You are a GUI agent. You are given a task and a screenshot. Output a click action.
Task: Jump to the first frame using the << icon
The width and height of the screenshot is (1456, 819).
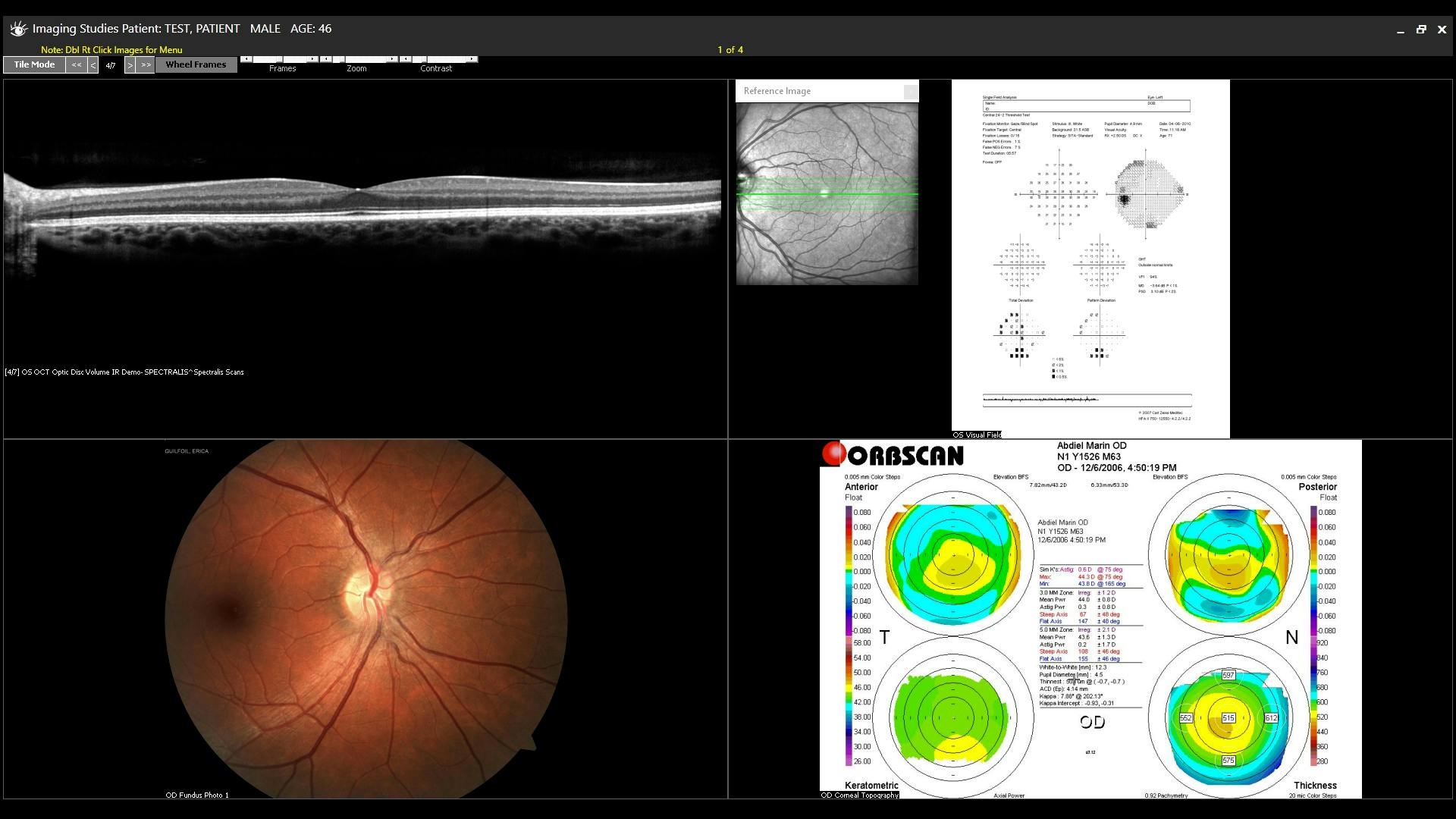click(x=76, y=64)
